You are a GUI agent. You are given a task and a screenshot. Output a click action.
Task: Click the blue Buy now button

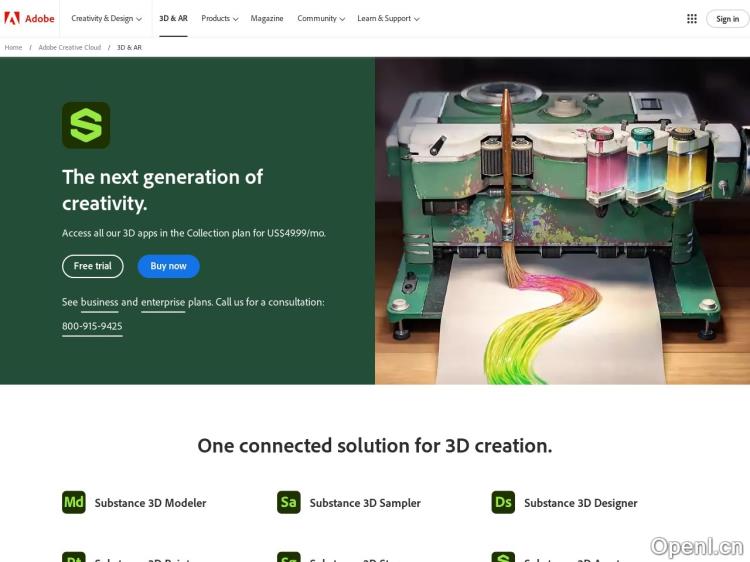[169, 266]
